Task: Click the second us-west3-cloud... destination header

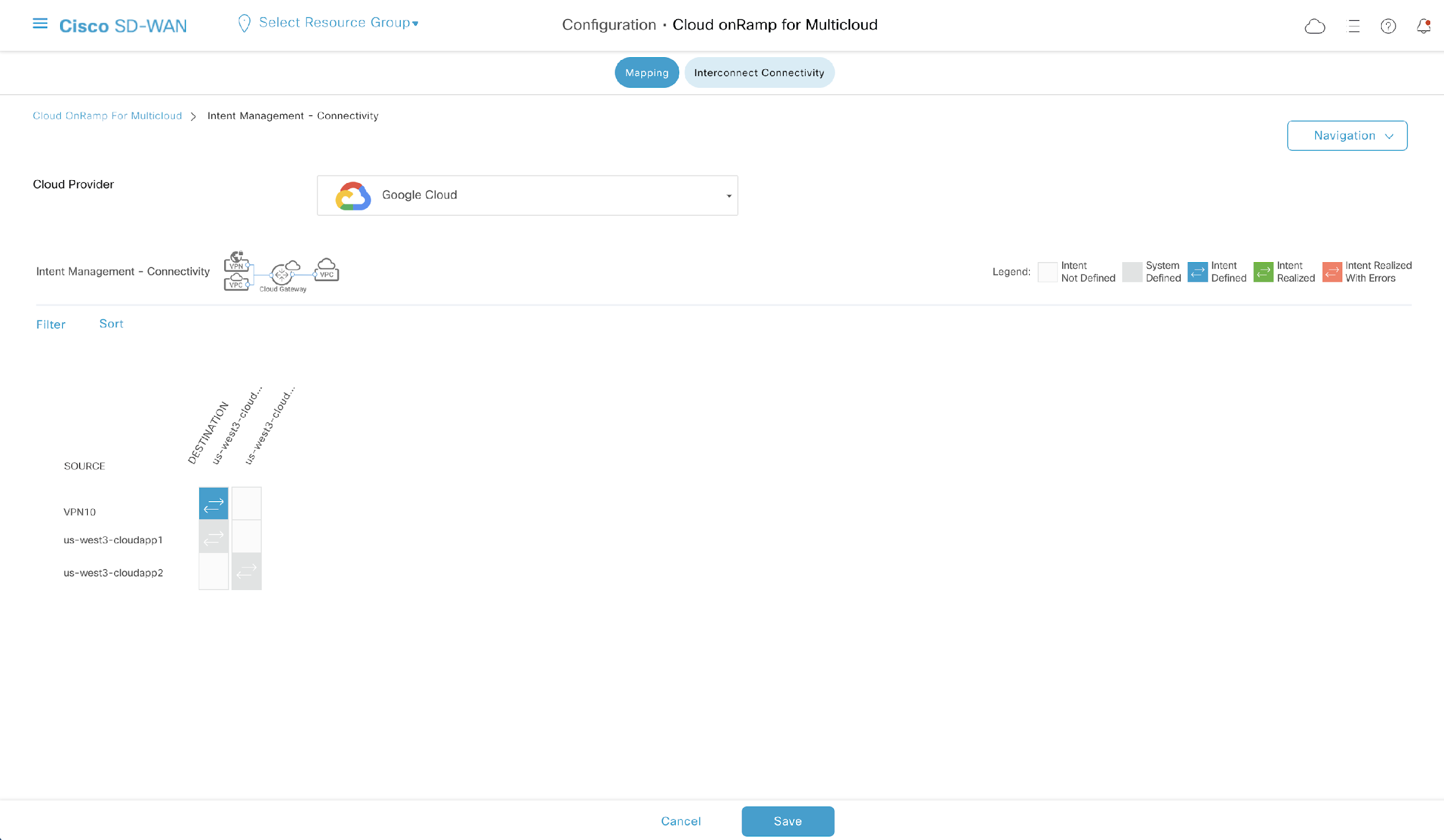Action: pos(270,425)
